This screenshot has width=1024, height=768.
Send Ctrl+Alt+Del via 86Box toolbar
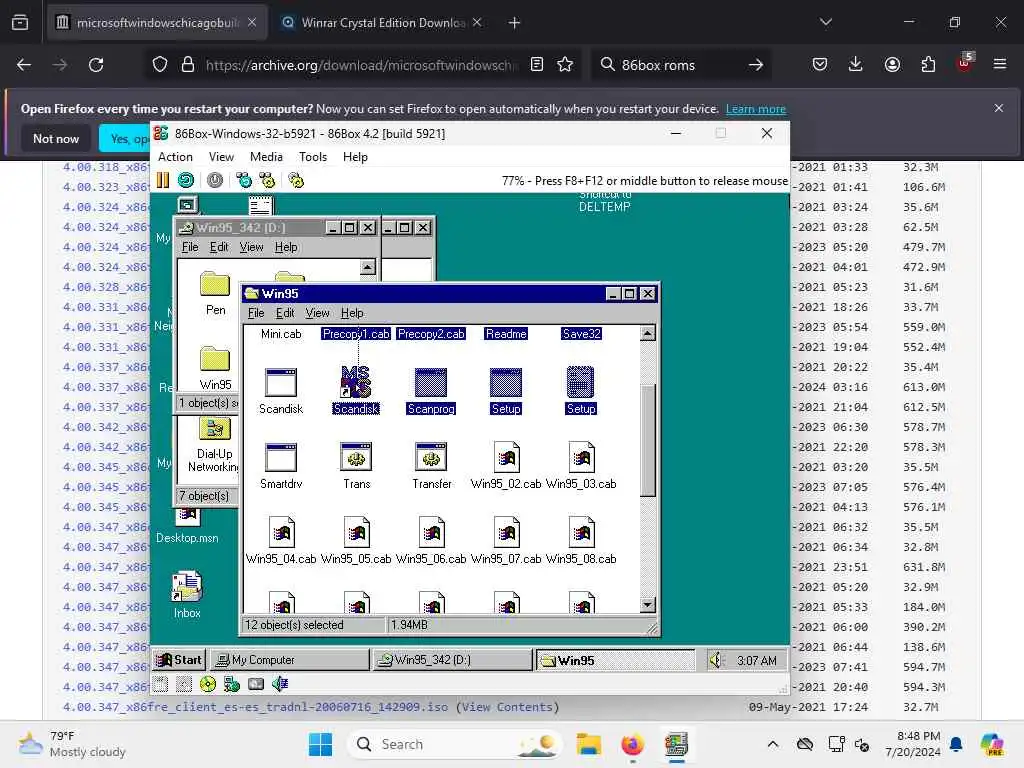tap(244, 180)
